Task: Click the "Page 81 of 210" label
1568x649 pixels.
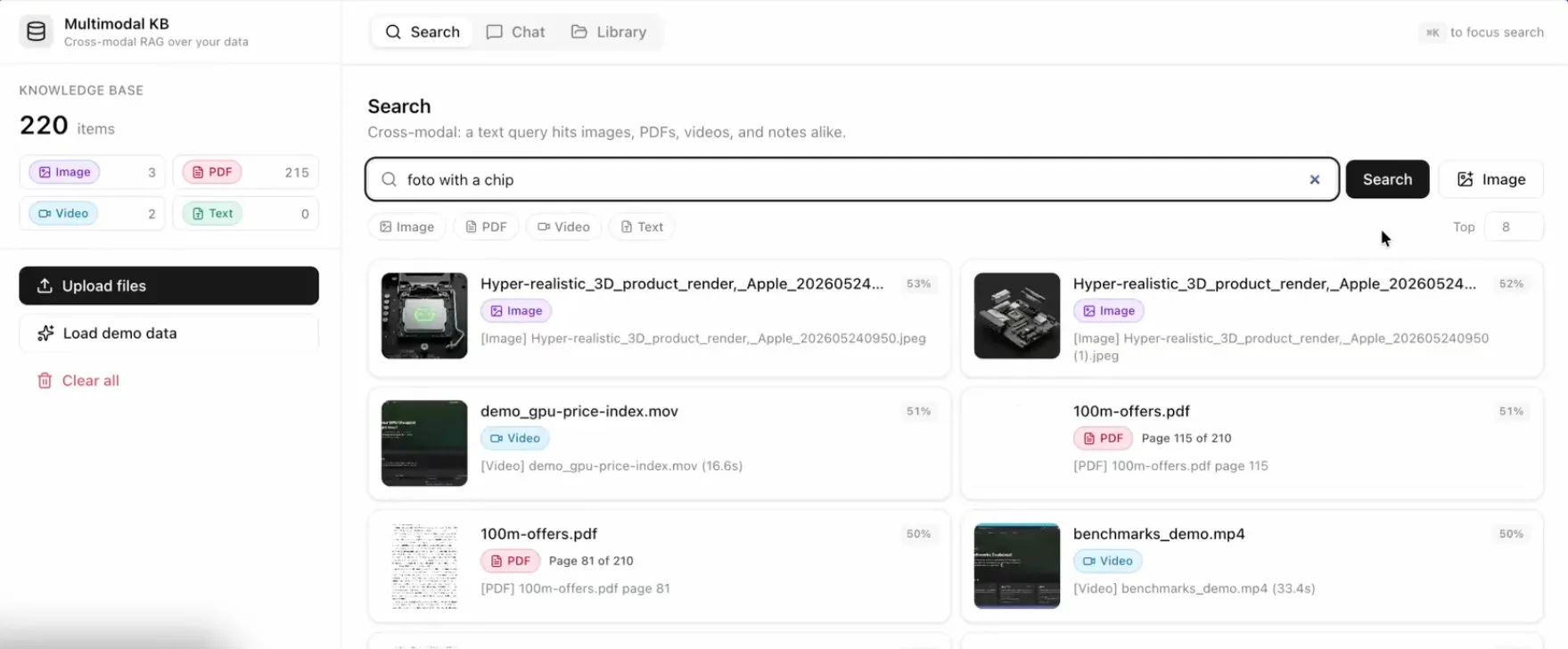Action: (591, 561)
